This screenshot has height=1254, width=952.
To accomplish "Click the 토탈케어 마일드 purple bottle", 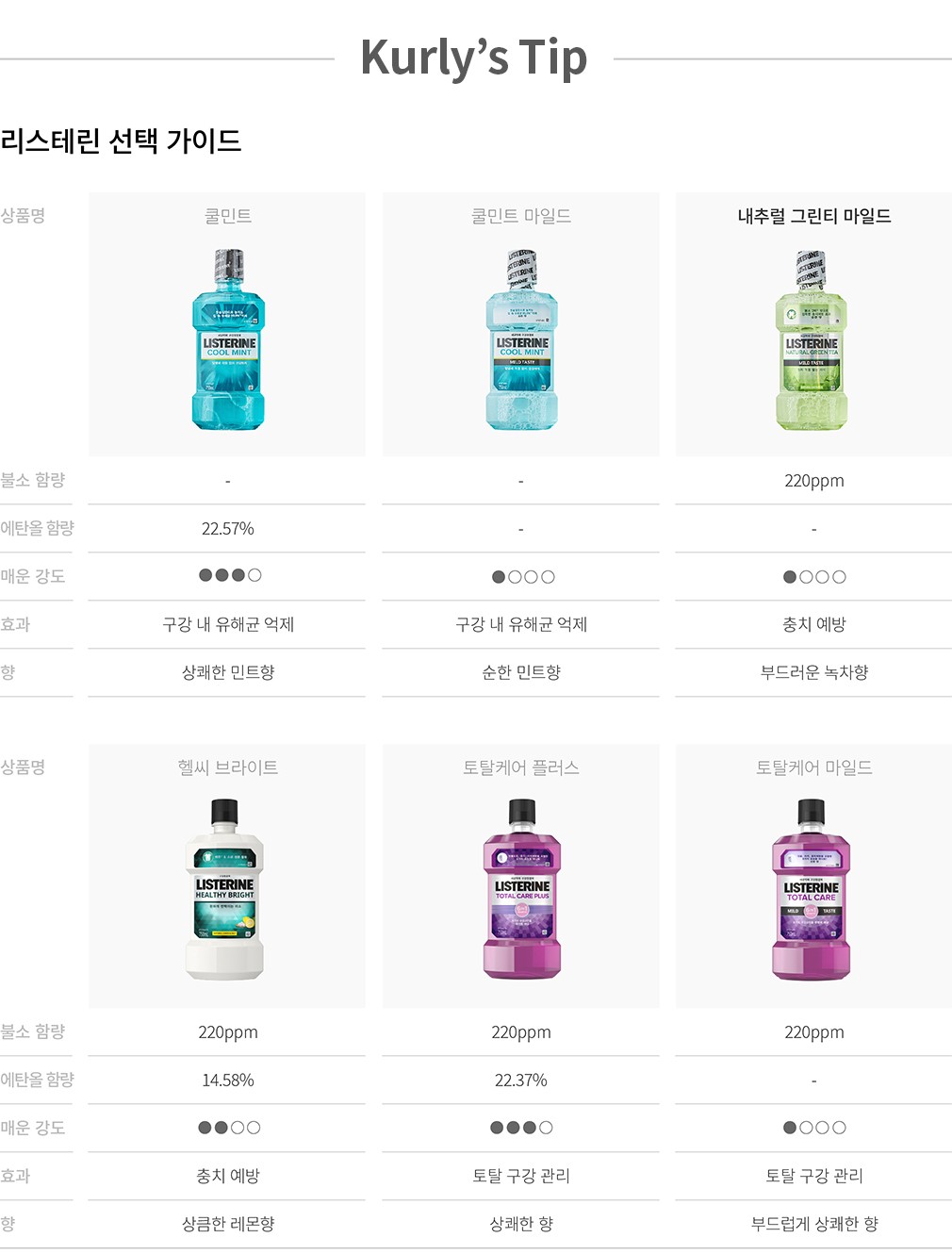I will [812, 890].
